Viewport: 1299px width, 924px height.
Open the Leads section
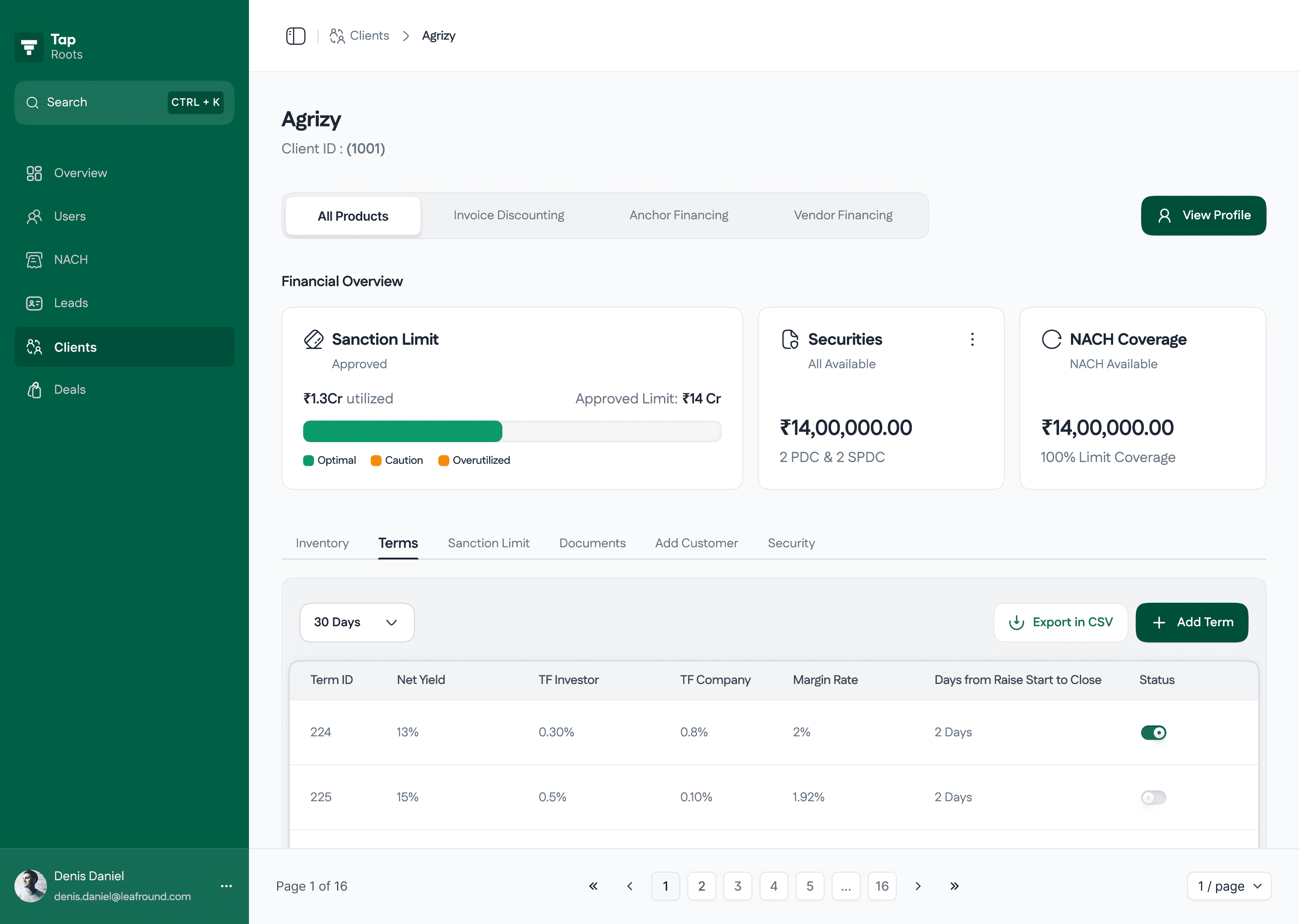click(70, 303)
